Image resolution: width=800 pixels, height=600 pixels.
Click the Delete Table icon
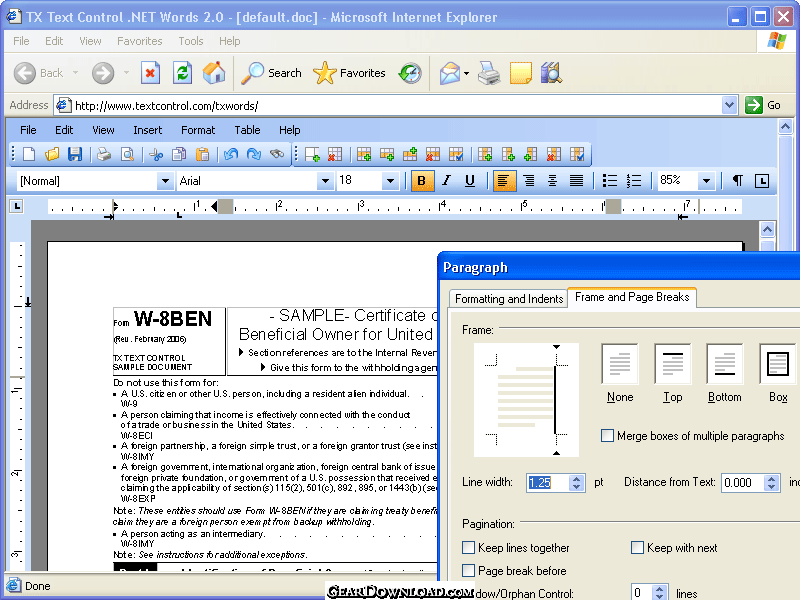335,154
